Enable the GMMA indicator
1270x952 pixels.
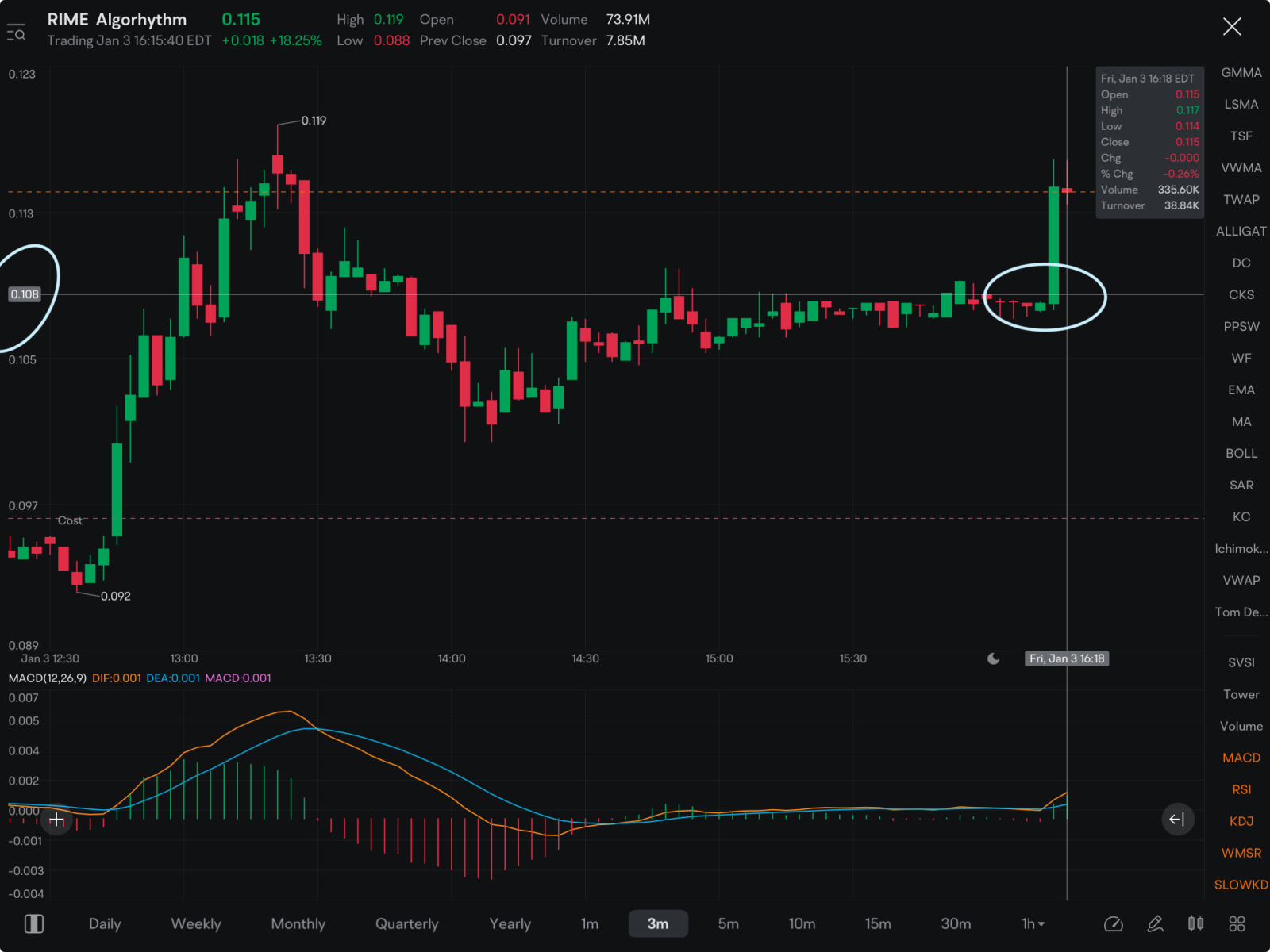coord(1241,72)
